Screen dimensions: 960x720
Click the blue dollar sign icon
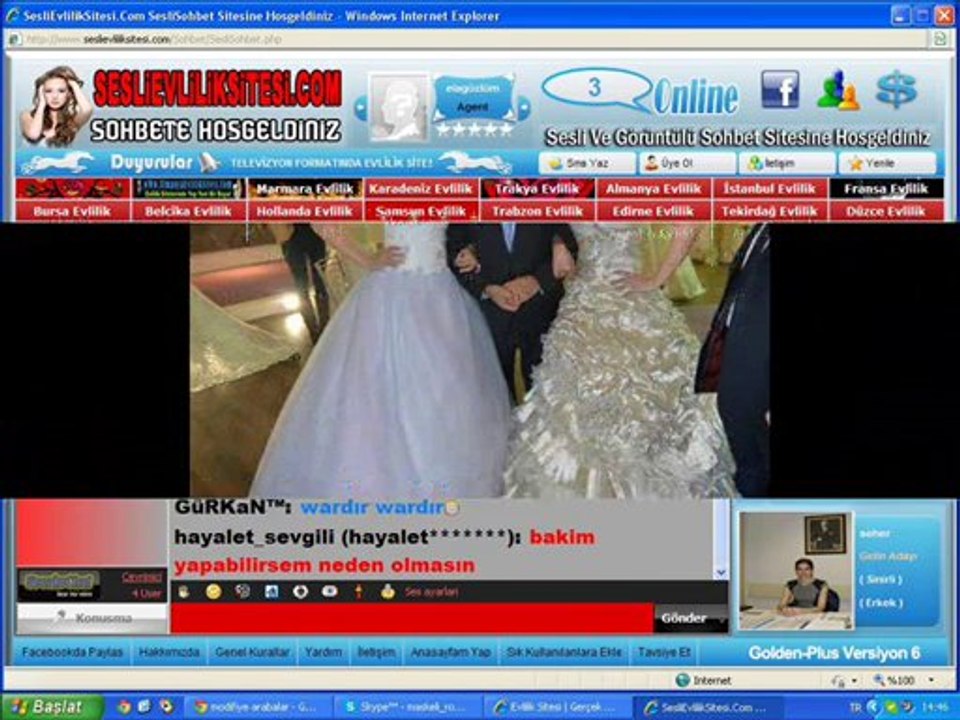(896, 89)
